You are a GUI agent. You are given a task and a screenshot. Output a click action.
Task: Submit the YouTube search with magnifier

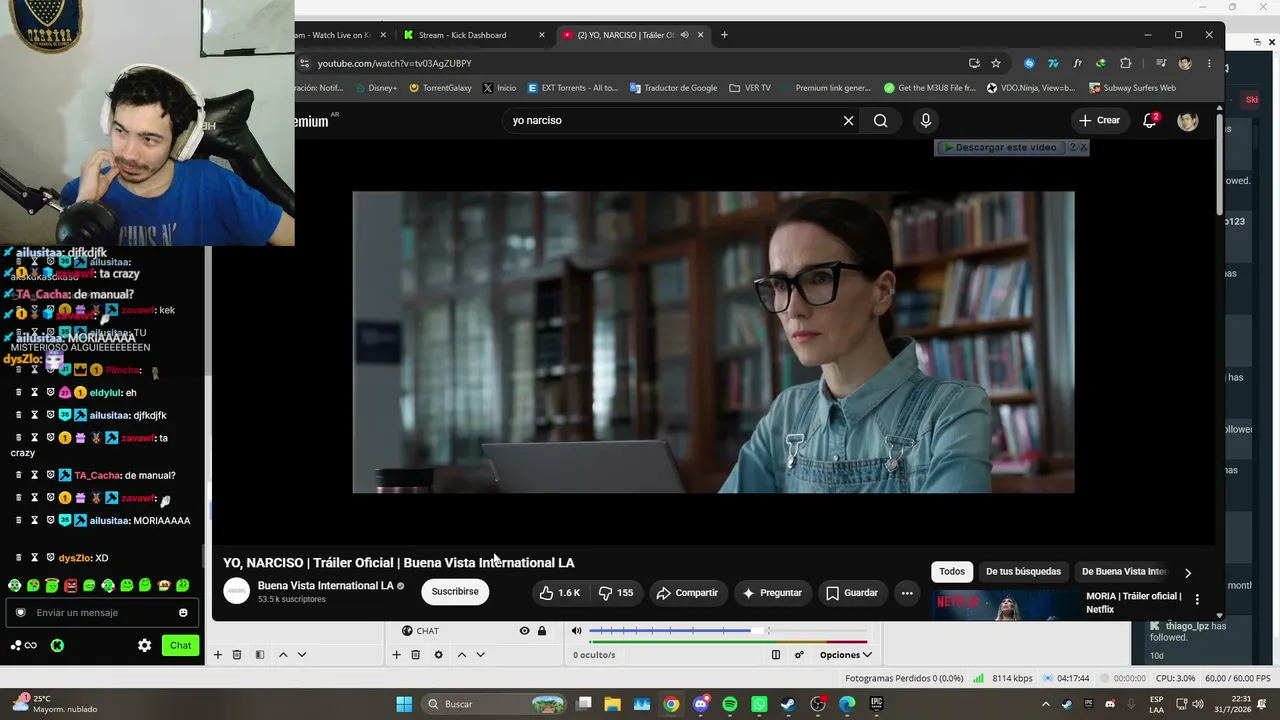[x=880, y=121]
